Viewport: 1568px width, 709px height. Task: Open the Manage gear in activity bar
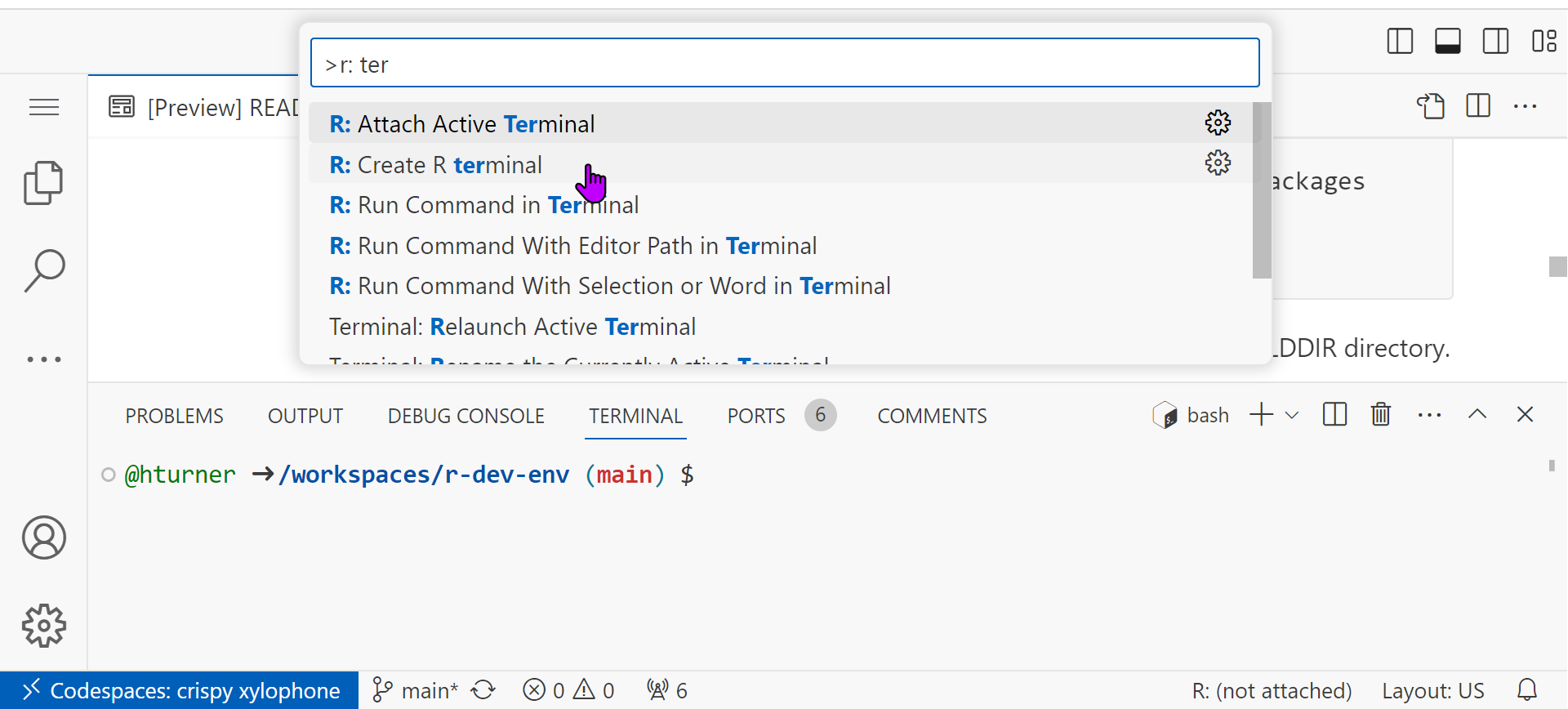[x=43, y=626]
